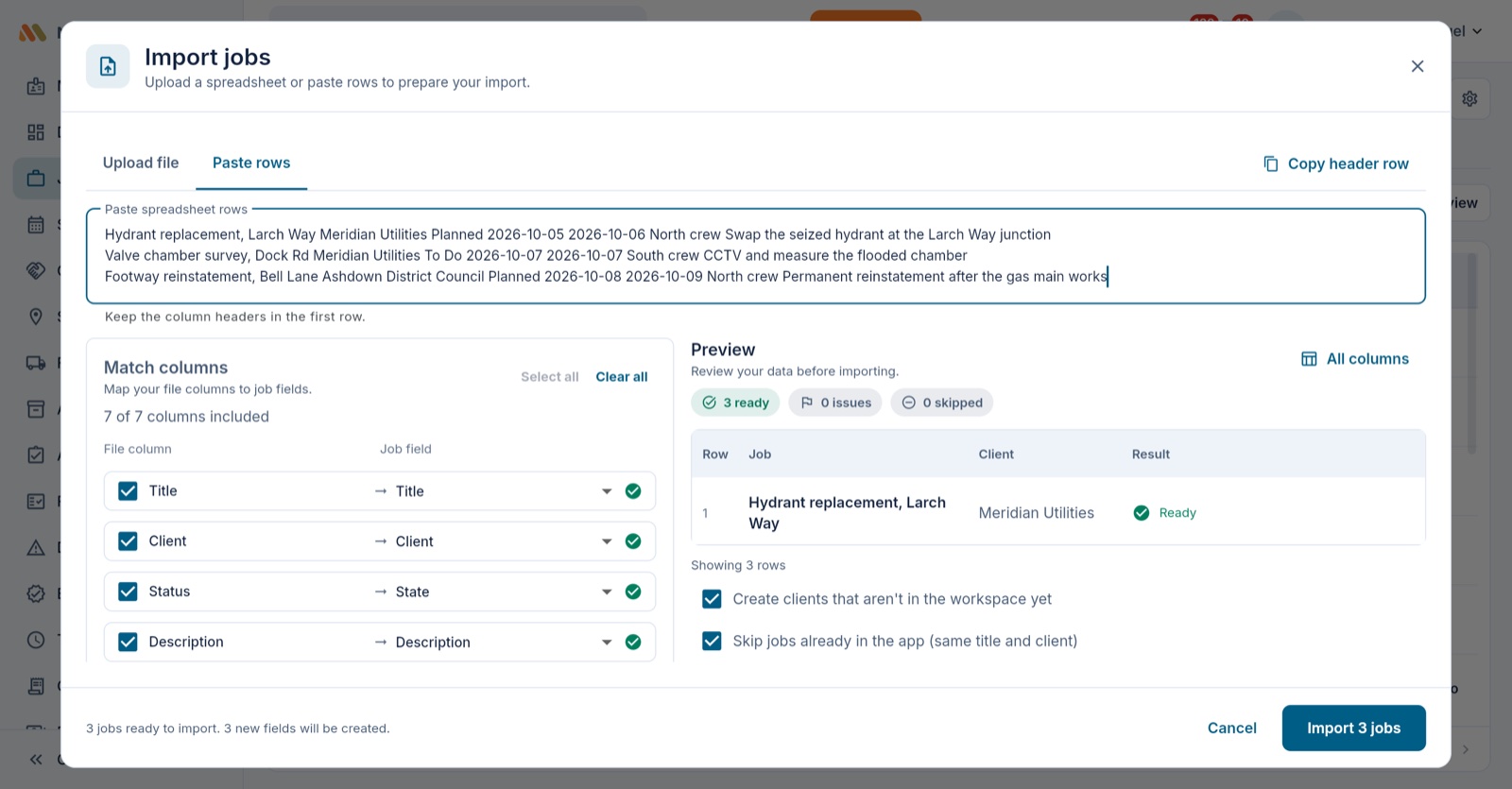
Task: Click the truck icon in sidebar
Action: 36,362
